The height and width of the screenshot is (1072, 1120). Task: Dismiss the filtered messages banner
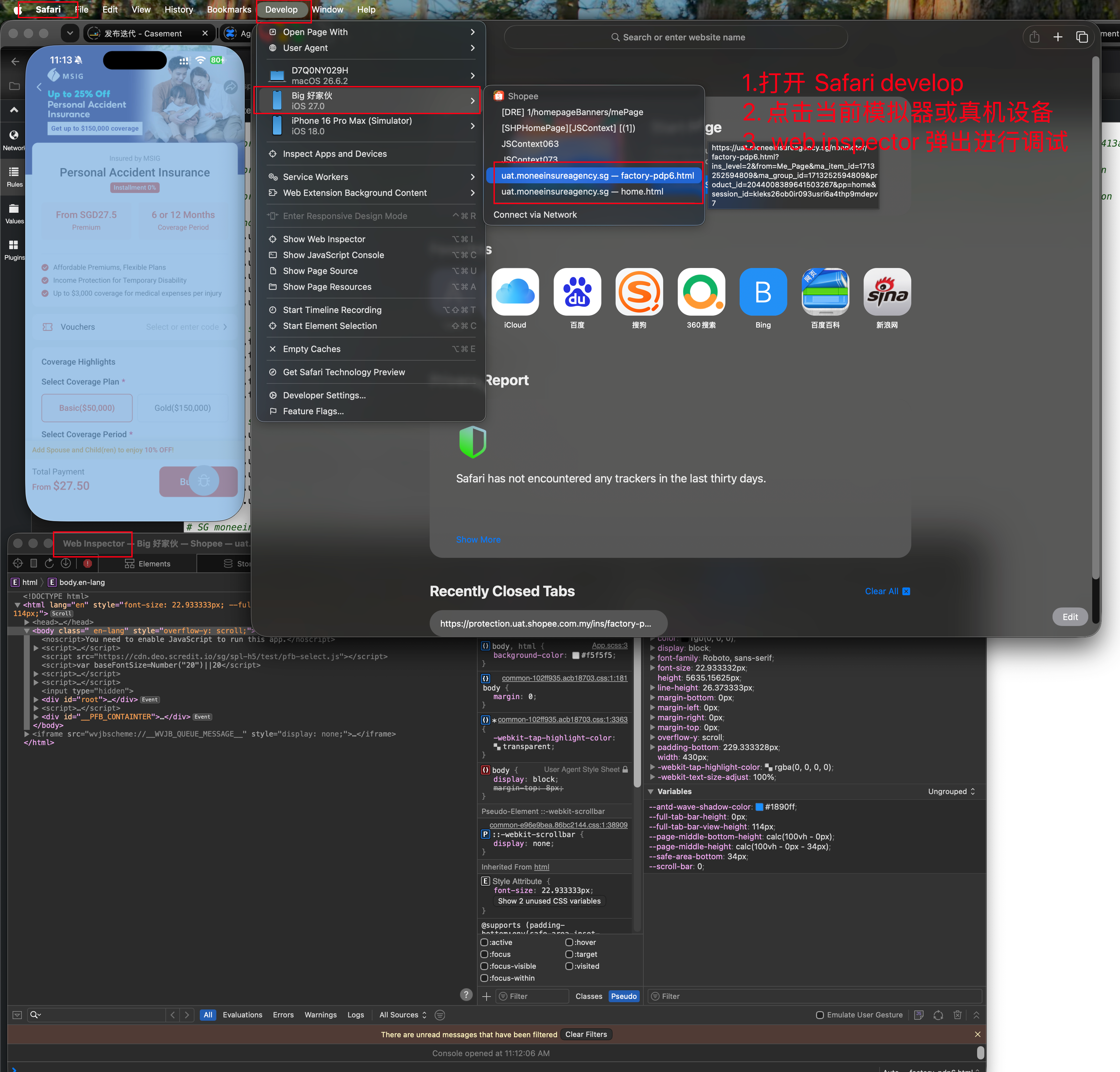click(978, 1034)
